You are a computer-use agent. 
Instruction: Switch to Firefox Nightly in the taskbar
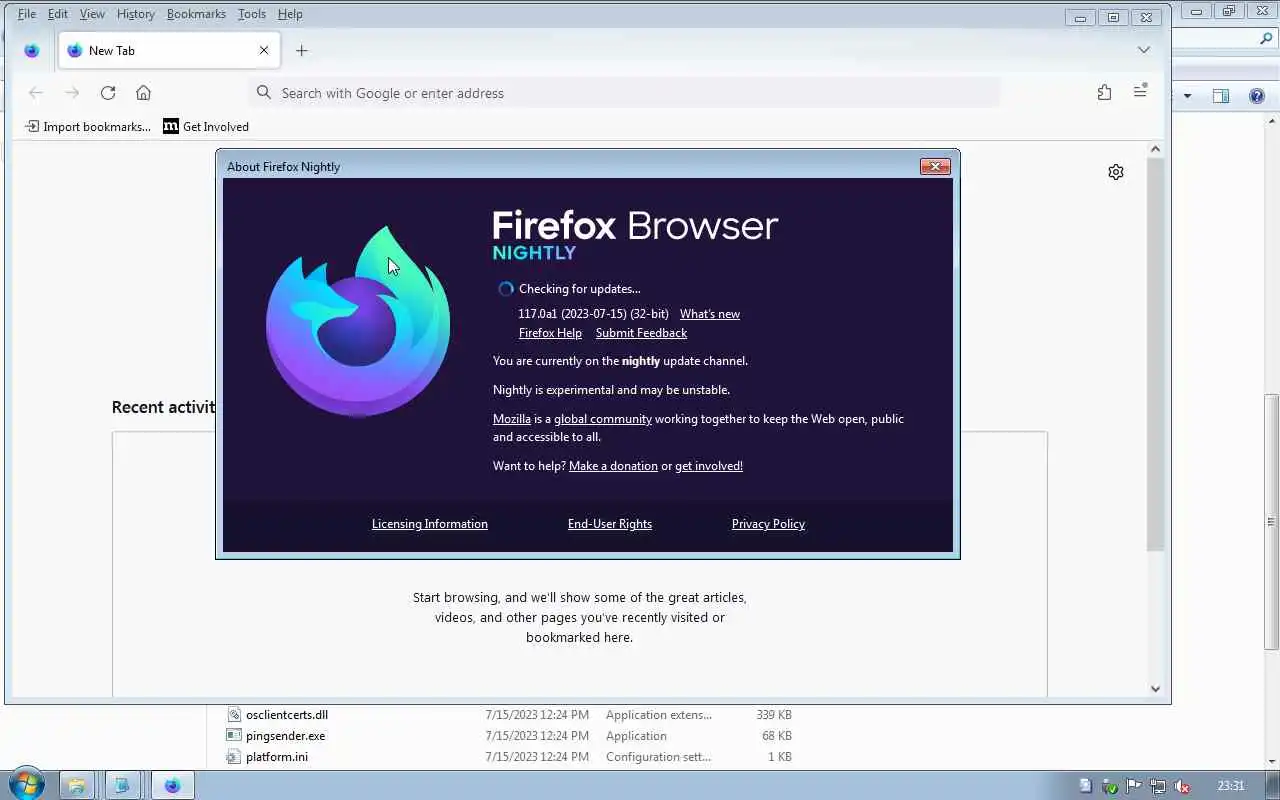point(172,785)
